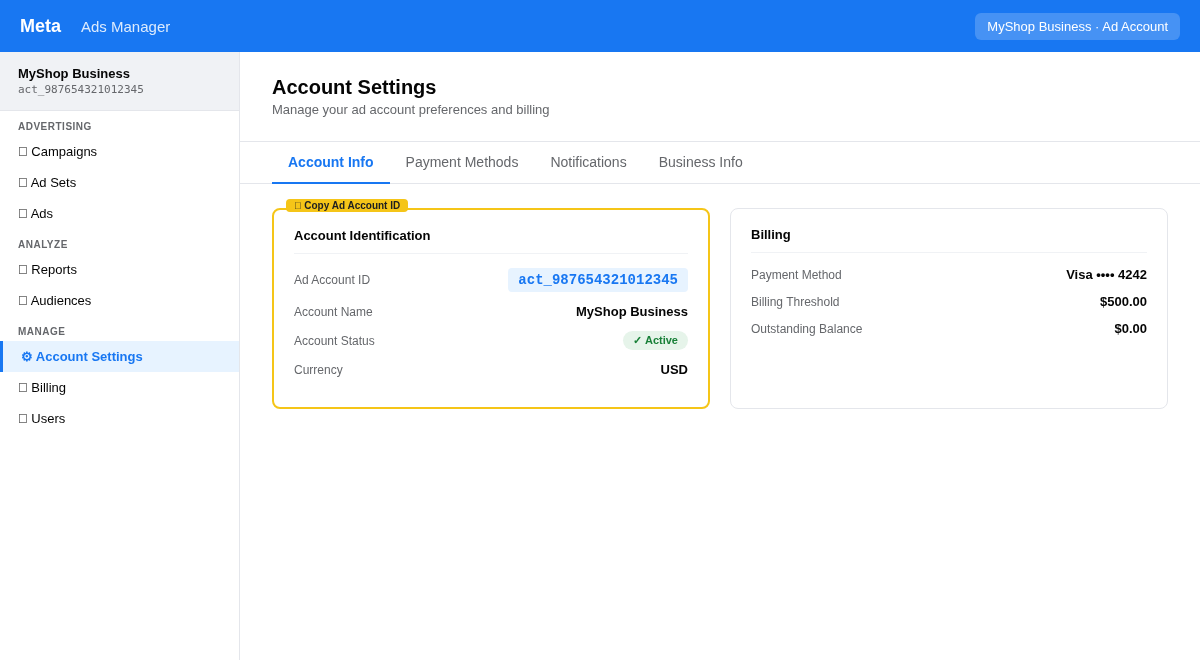Click the Currency label
The image size is (1200, 660).
[x=318, y=370]
